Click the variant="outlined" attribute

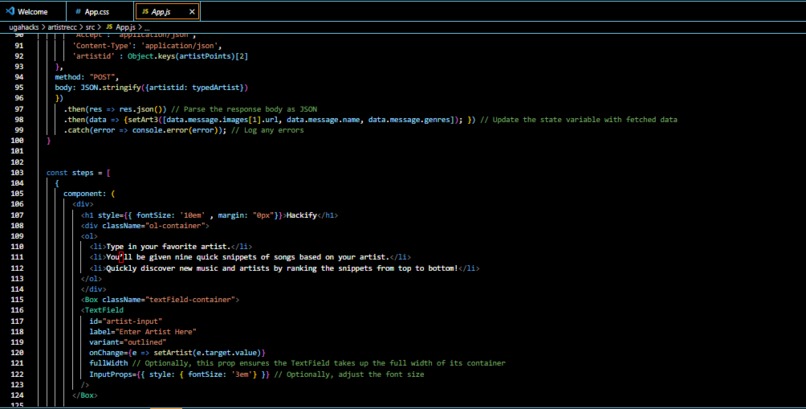click(x=128, y=342)
